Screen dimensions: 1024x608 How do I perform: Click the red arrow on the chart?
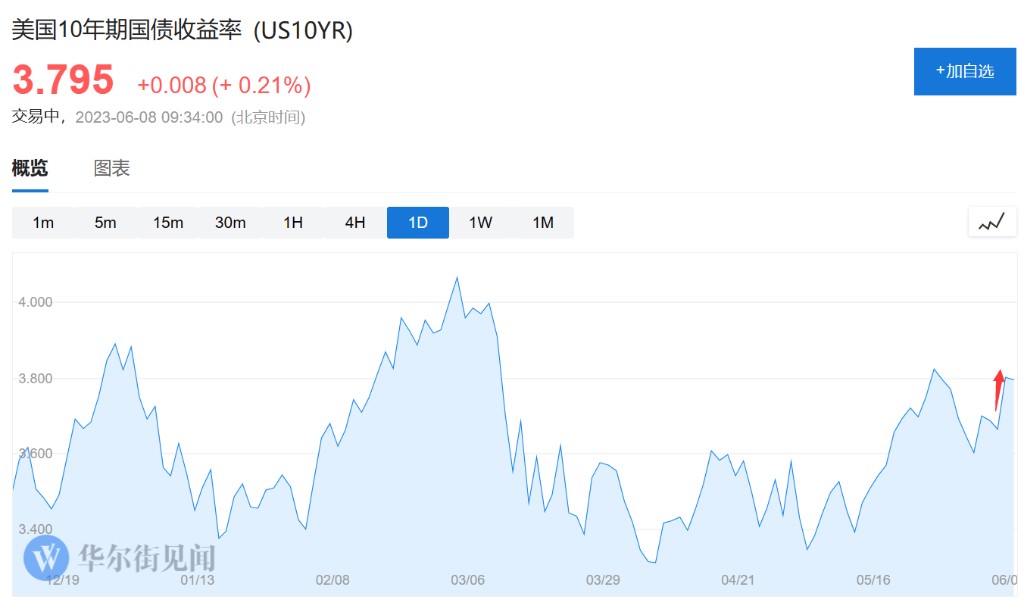pos(998,389)
